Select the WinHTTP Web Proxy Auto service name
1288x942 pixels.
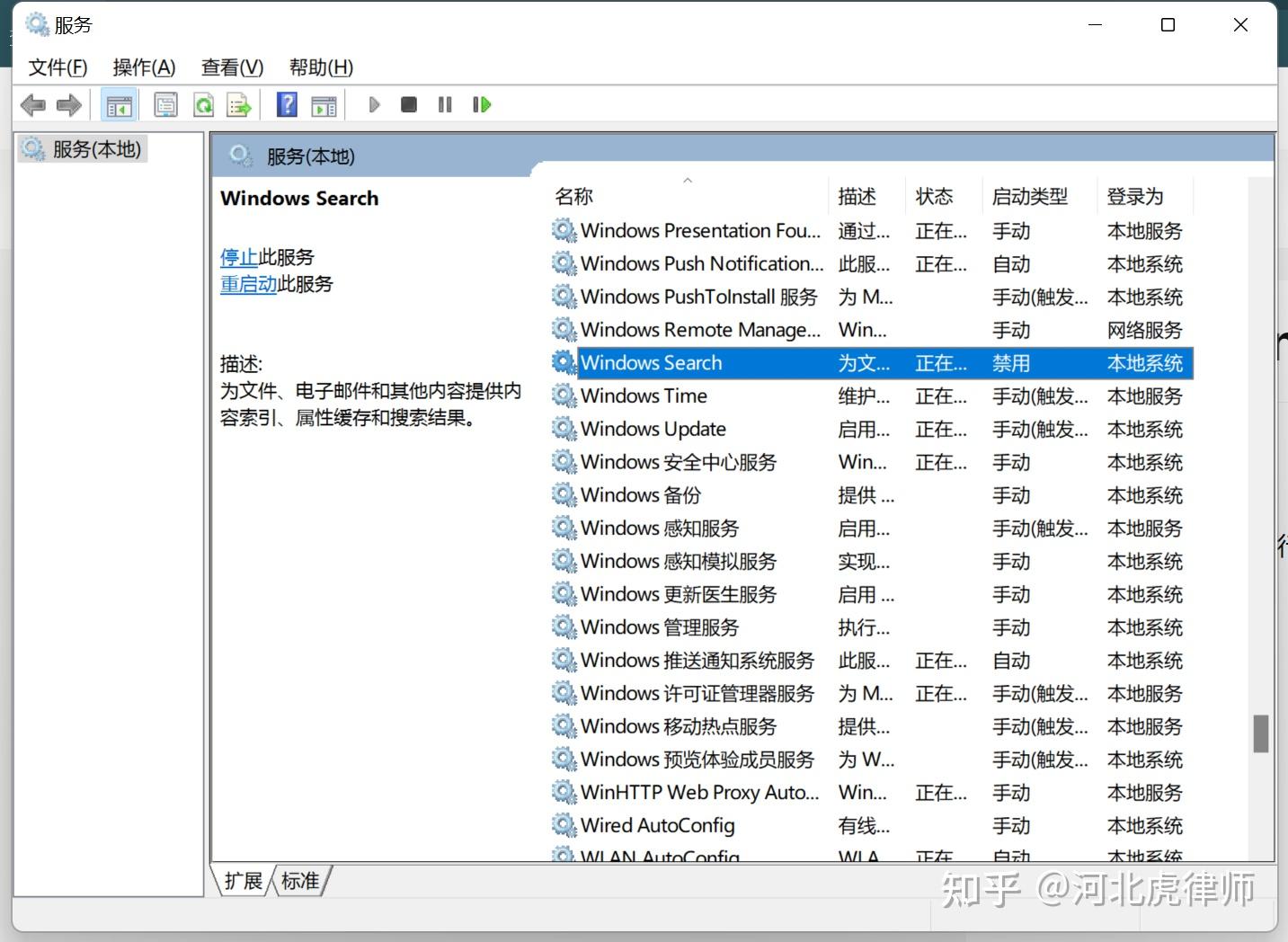click(700, 792)
